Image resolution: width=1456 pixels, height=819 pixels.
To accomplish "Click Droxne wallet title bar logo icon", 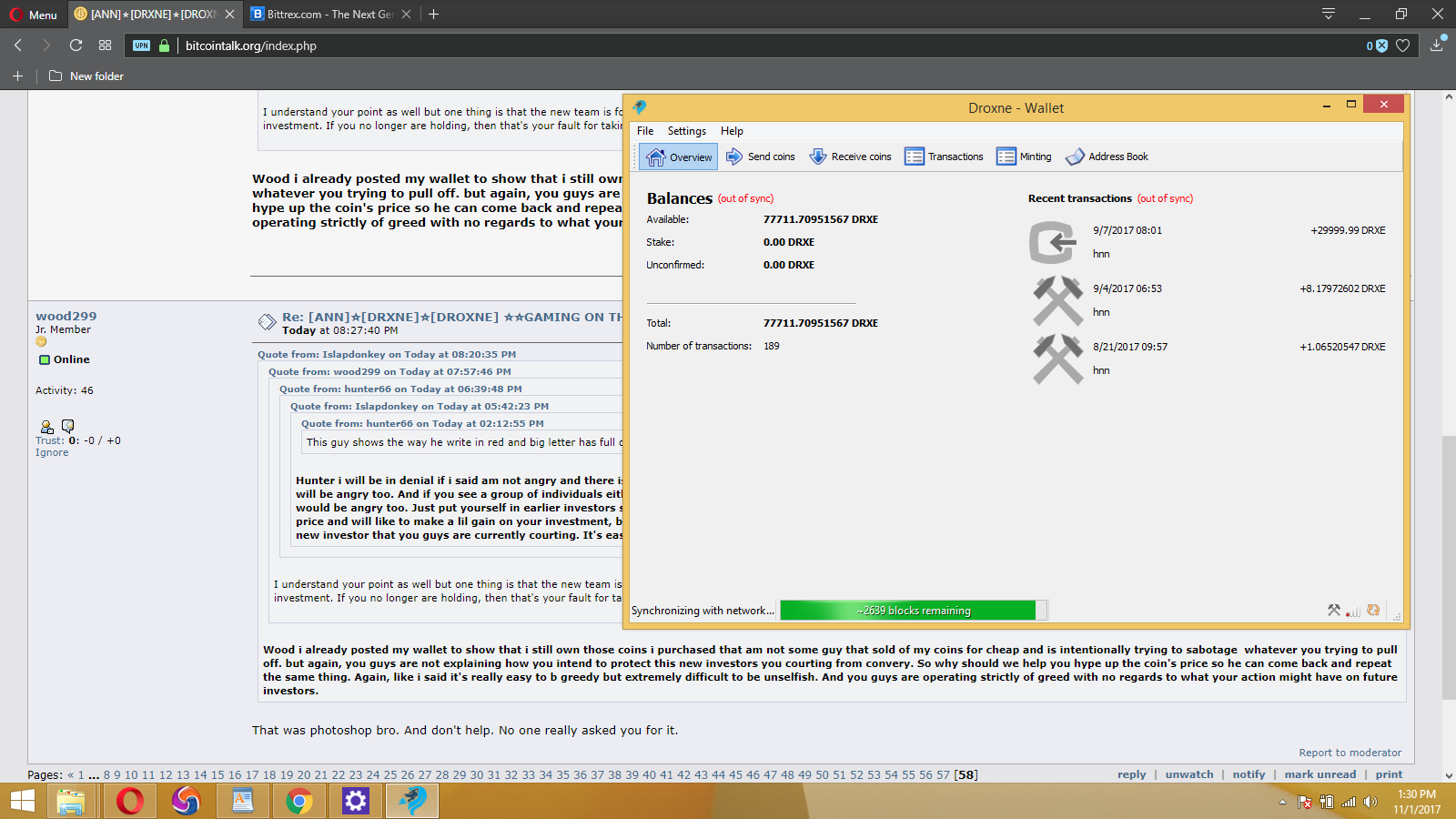I will coord(640,107).
